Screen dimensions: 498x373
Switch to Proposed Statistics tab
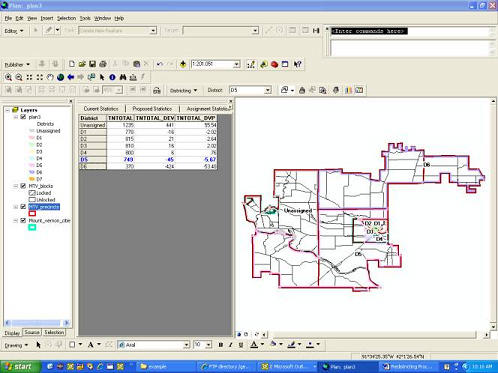pos(152,109)
